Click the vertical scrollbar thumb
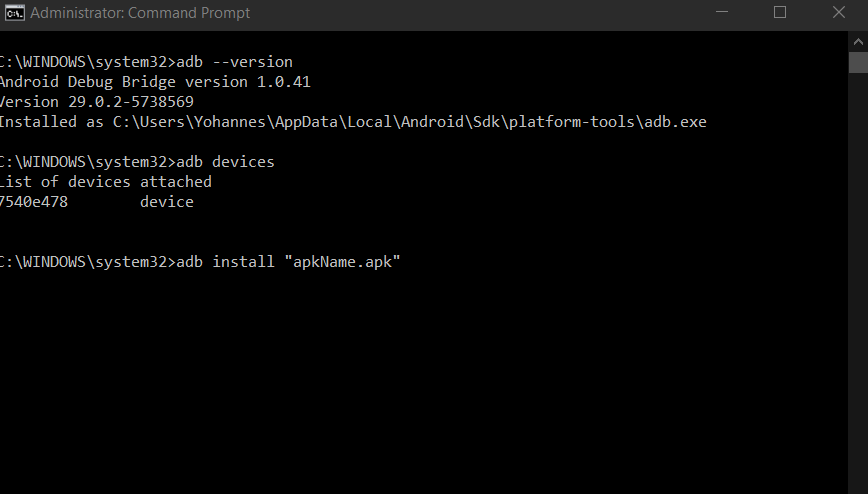The width and height of the screenshot is (868, 494). [858, 63]
